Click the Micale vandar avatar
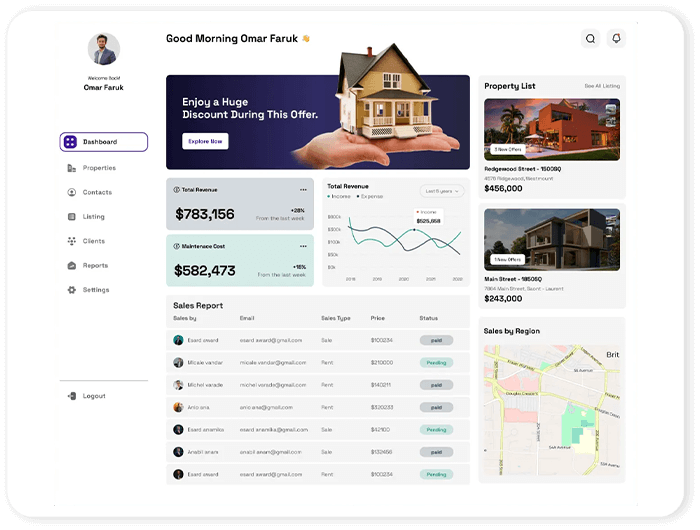Screen dimensions: 700x530 click(178, 363)
